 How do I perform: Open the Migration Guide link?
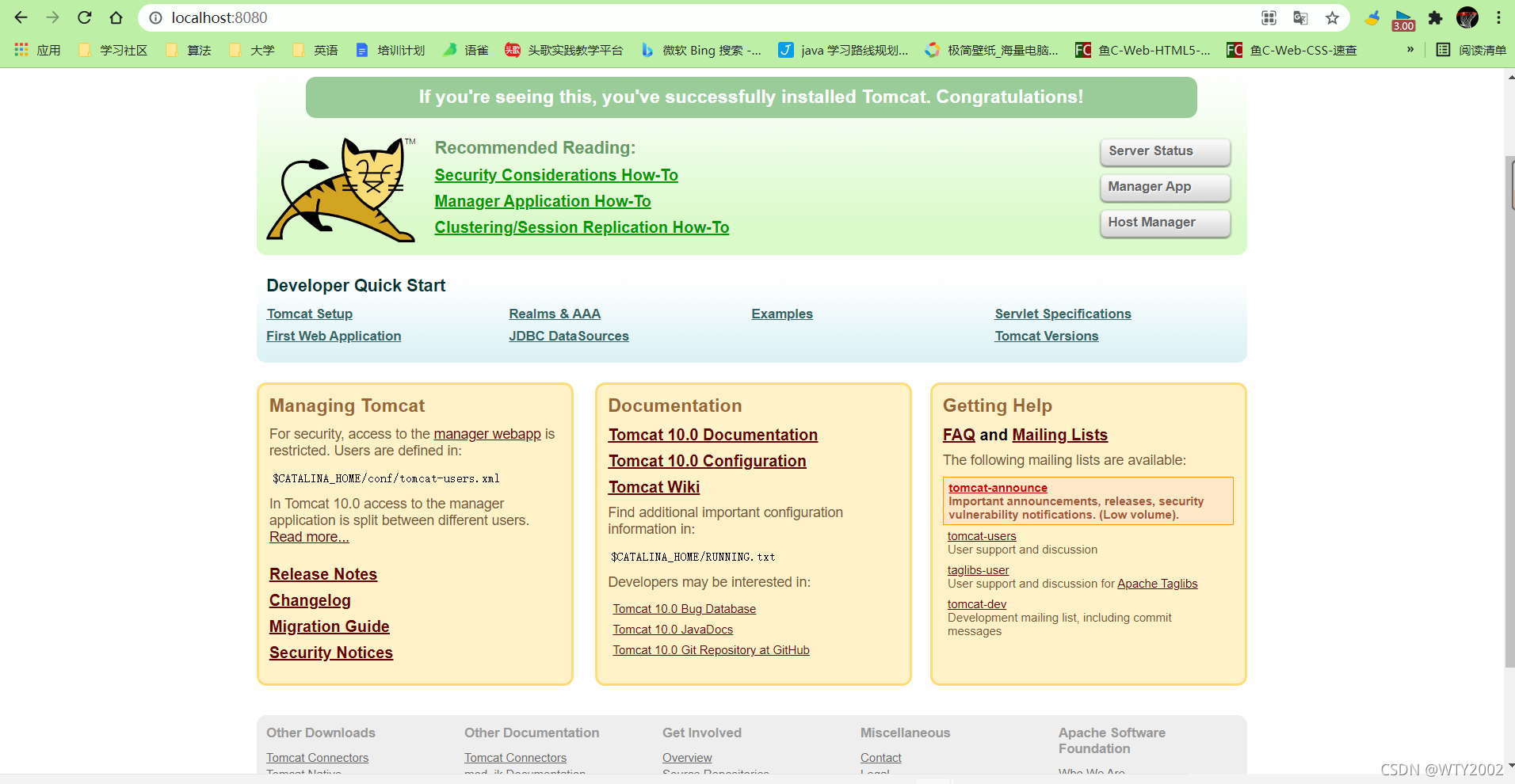(x=330, y=626)
